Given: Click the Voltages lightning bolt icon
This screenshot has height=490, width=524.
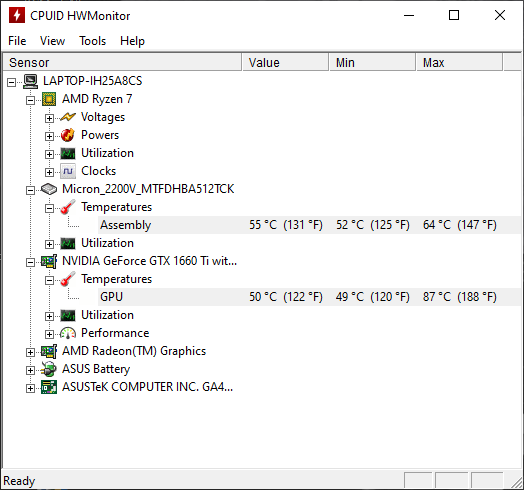Looking at the screenshot, I should (68, 117).
